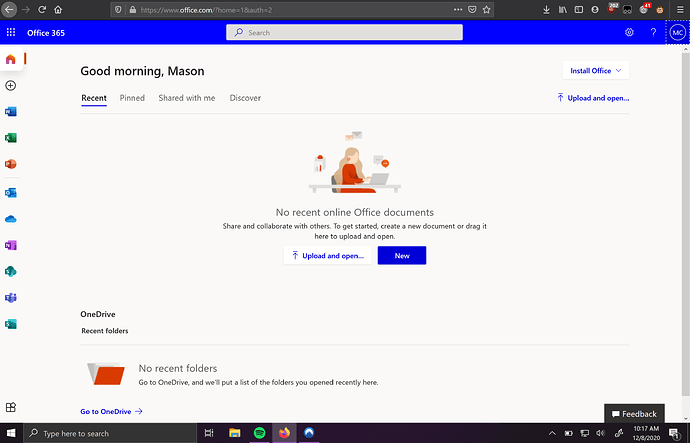Save page to Pocket icon
The height and width of the screenshot is (443, 690).
tap(472, 9)
